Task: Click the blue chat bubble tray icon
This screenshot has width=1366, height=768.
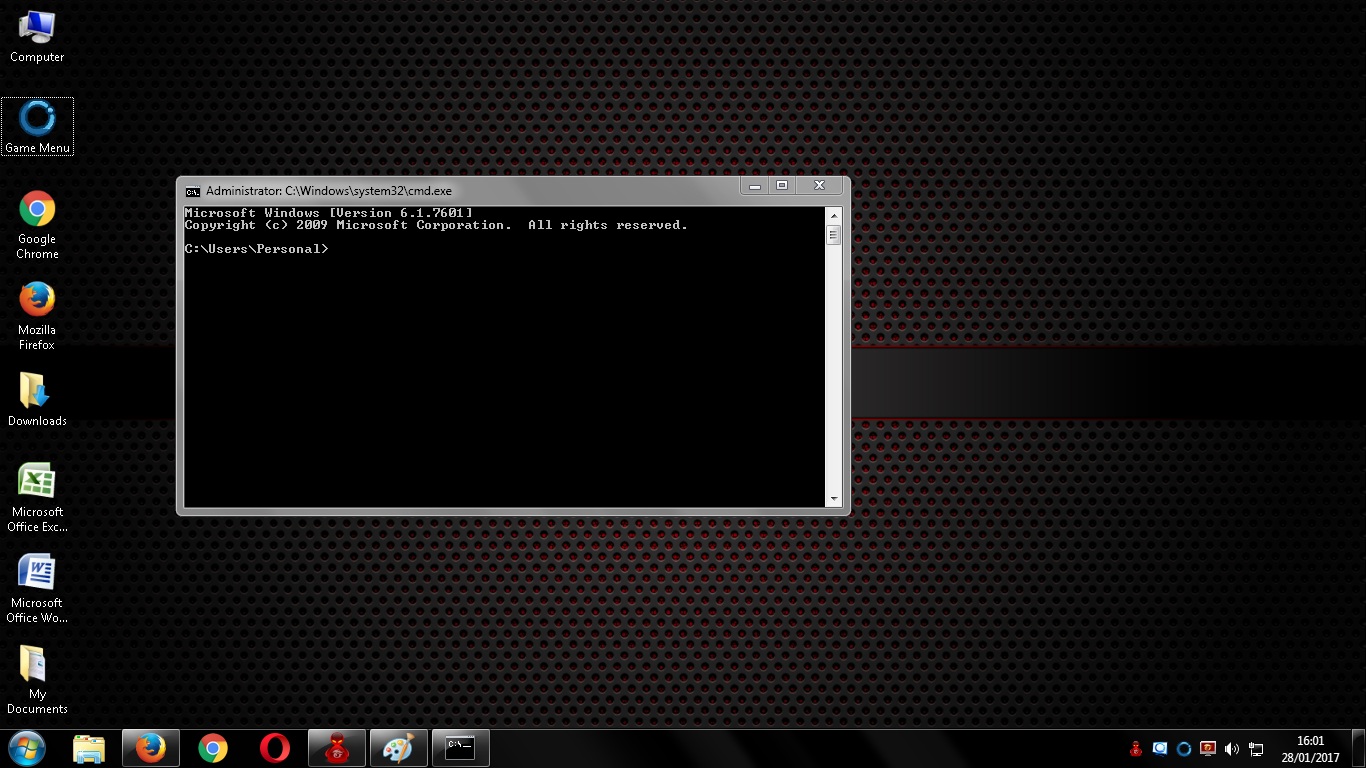Action: tap(1160, 748)
